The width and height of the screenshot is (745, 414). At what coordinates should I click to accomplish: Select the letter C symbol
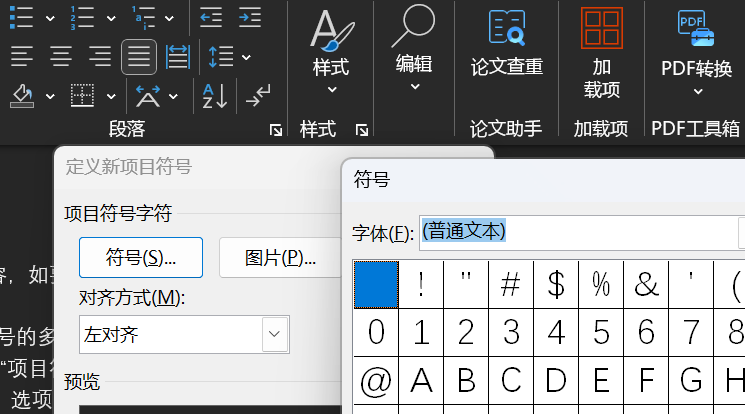point(511,381)
